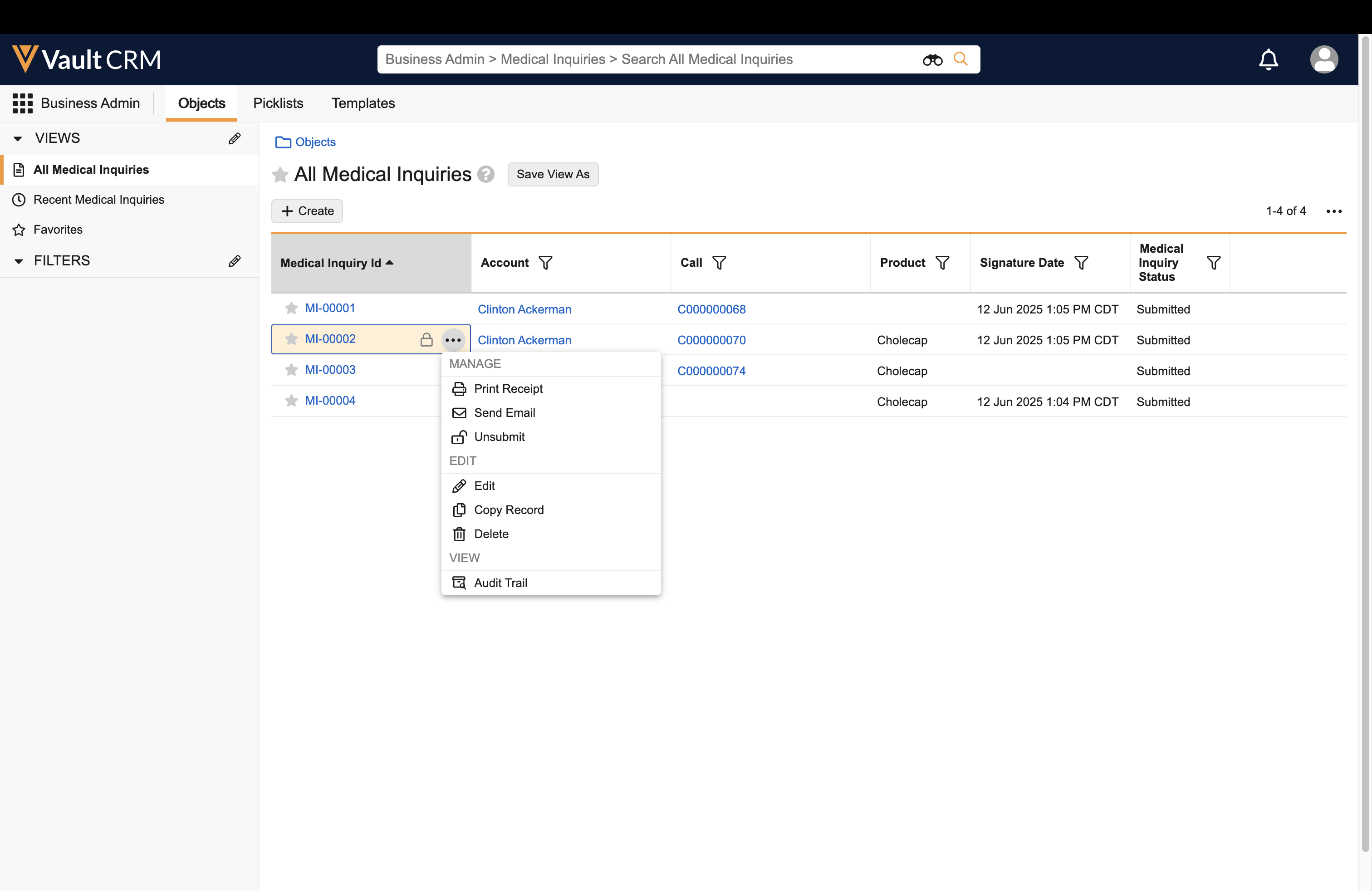Image resolution: width=1372 pixels, height=891 pixels.
Task: Open the list actions ellipsis near 1-4 of 4
Action: [x=1334, y=211]
